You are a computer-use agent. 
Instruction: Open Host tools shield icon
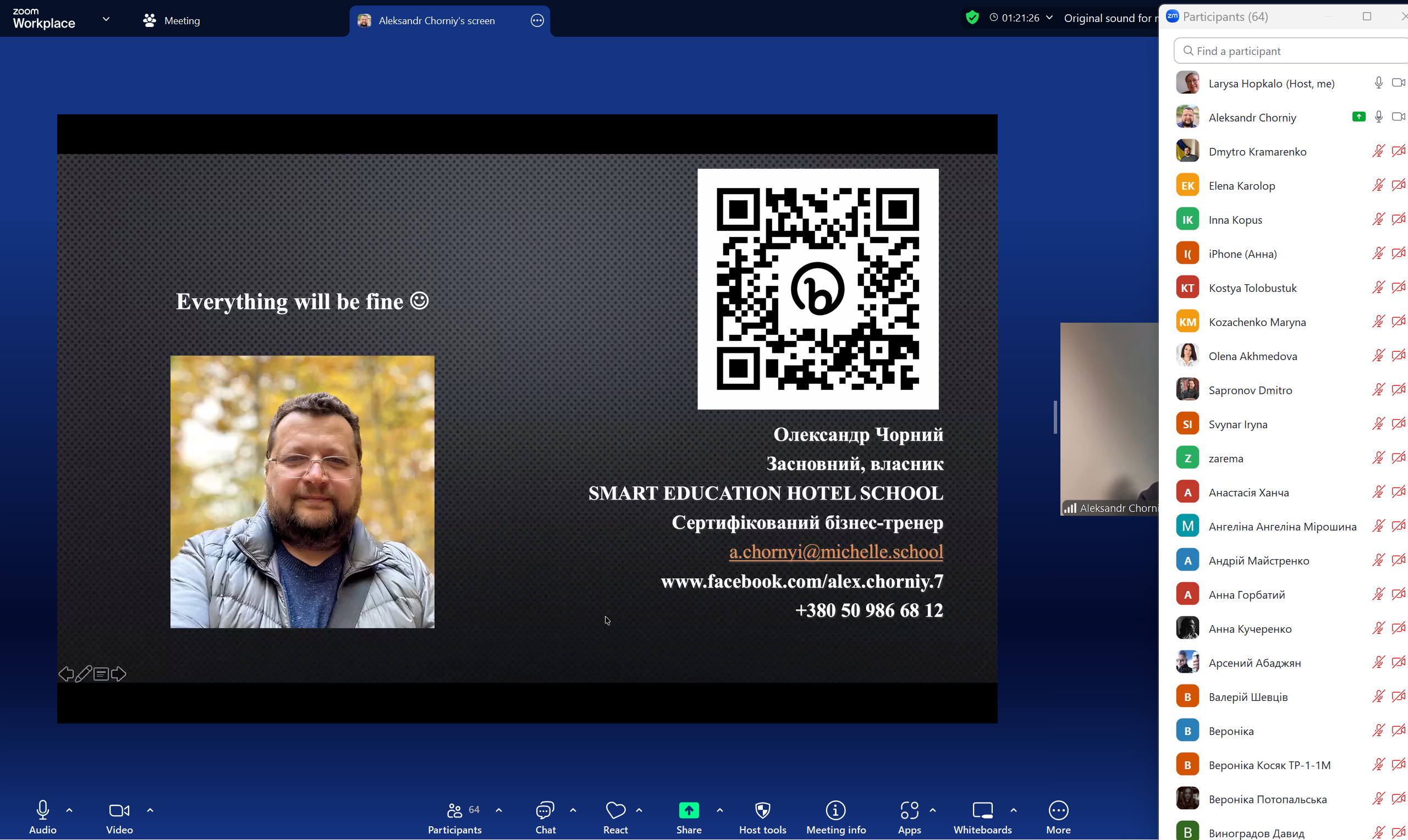point(762,810)
